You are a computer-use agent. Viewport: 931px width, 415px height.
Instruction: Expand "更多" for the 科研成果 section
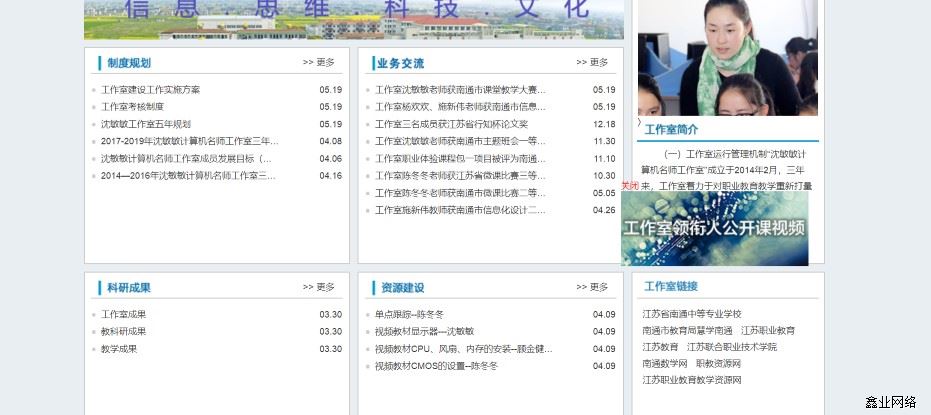click(319, 287)
